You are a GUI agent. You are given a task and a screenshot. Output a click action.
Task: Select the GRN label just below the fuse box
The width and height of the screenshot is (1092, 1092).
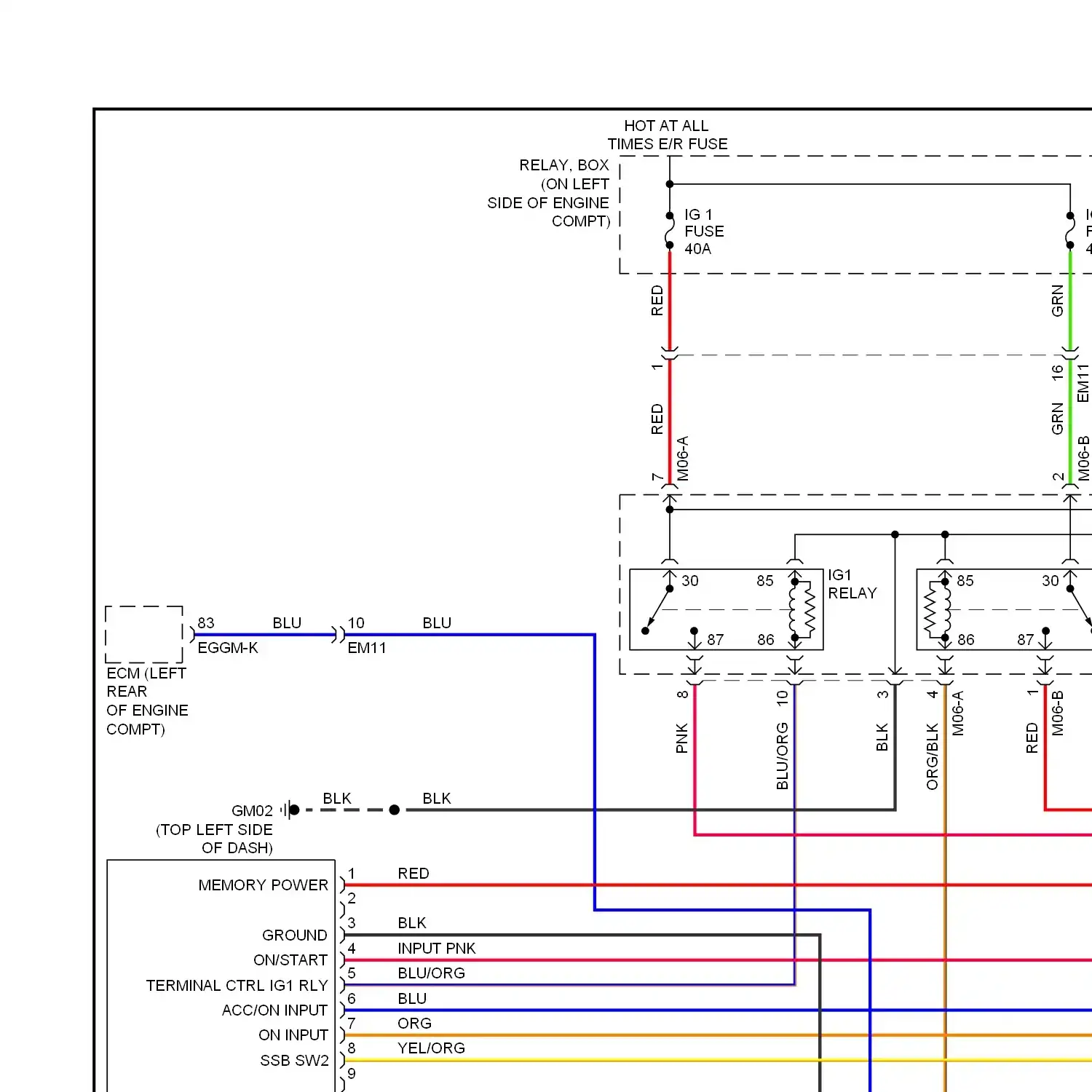[x=1058, y=301]
